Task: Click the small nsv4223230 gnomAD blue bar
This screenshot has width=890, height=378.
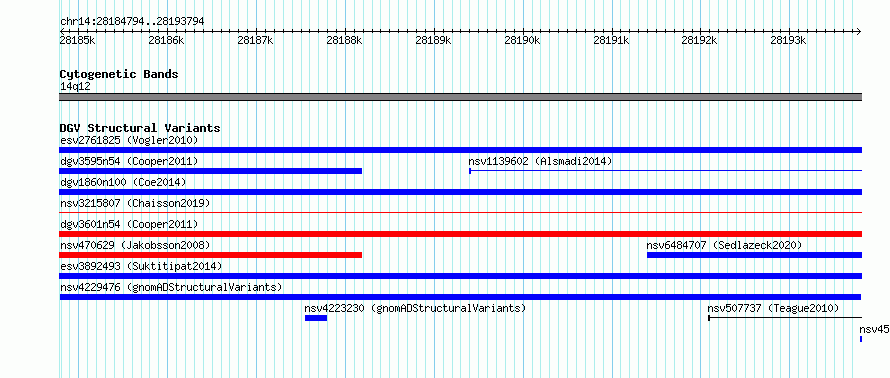Action: [316, 318]
